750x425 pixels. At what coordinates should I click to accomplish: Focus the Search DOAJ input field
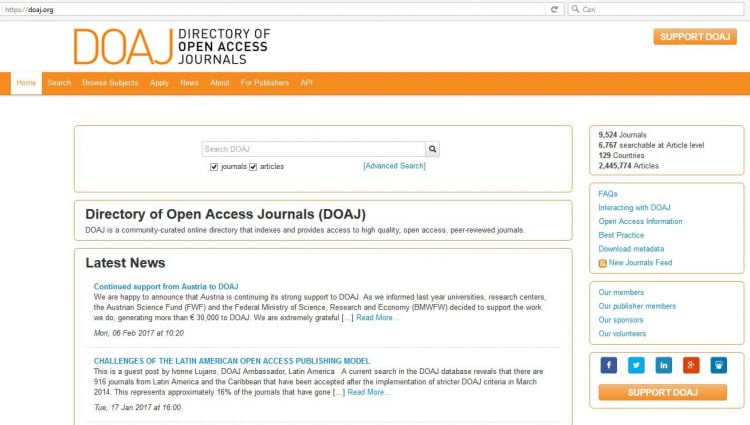click(x=313, y=149)
